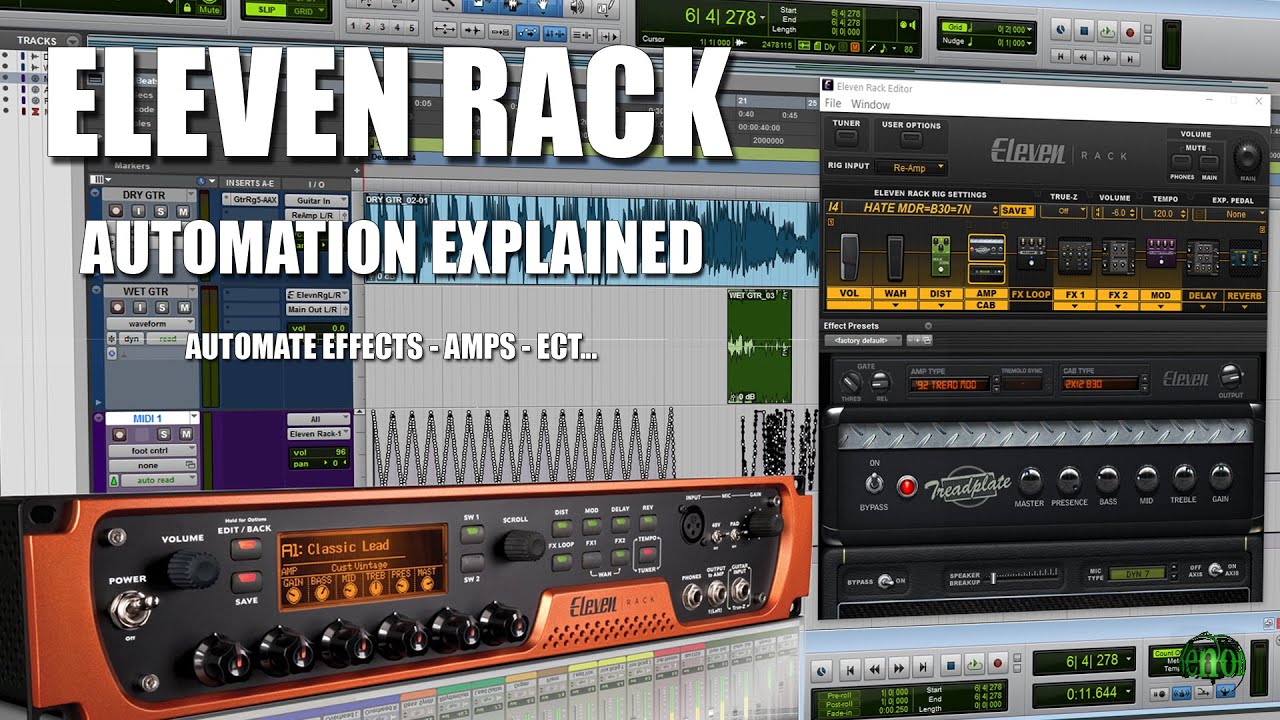Select the FX 1 tab label

tap(1074, 295)
